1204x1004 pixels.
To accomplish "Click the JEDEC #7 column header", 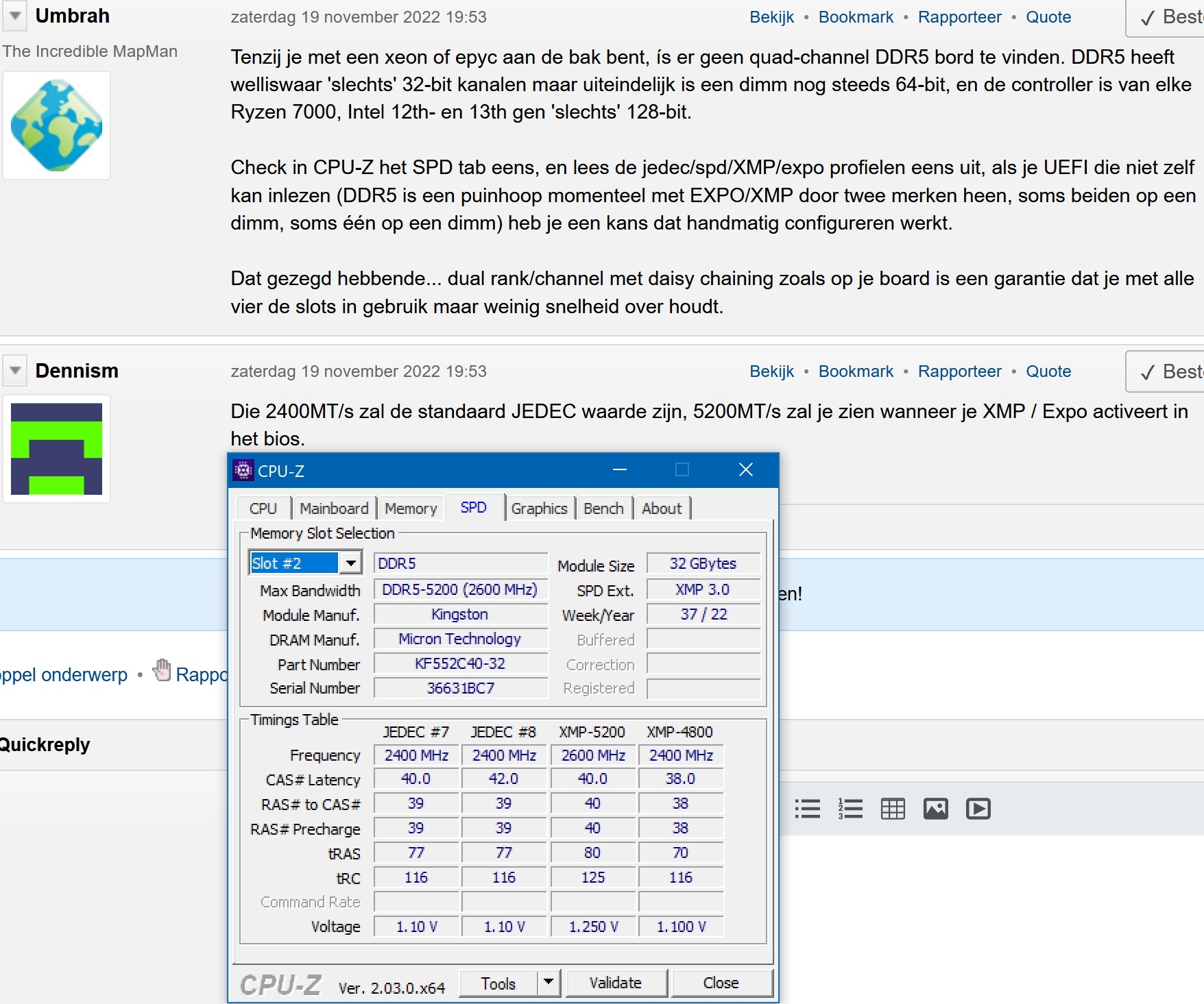I will click(416, 732).
